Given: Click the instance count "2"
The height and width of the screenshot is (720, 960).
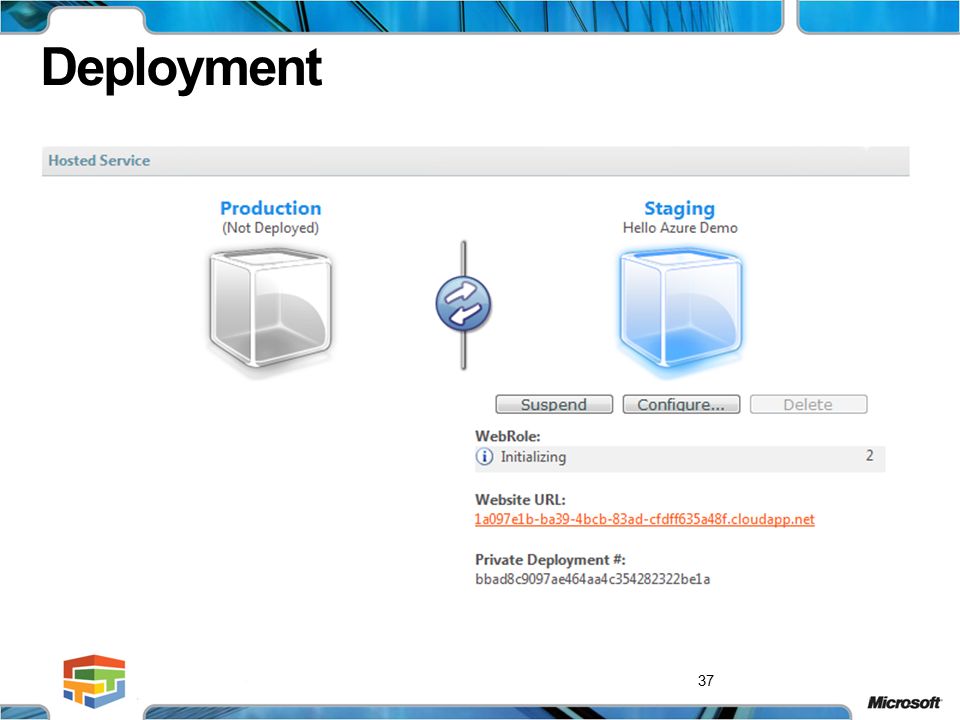Looking at the screenshot, I should (x=869, y=456).
